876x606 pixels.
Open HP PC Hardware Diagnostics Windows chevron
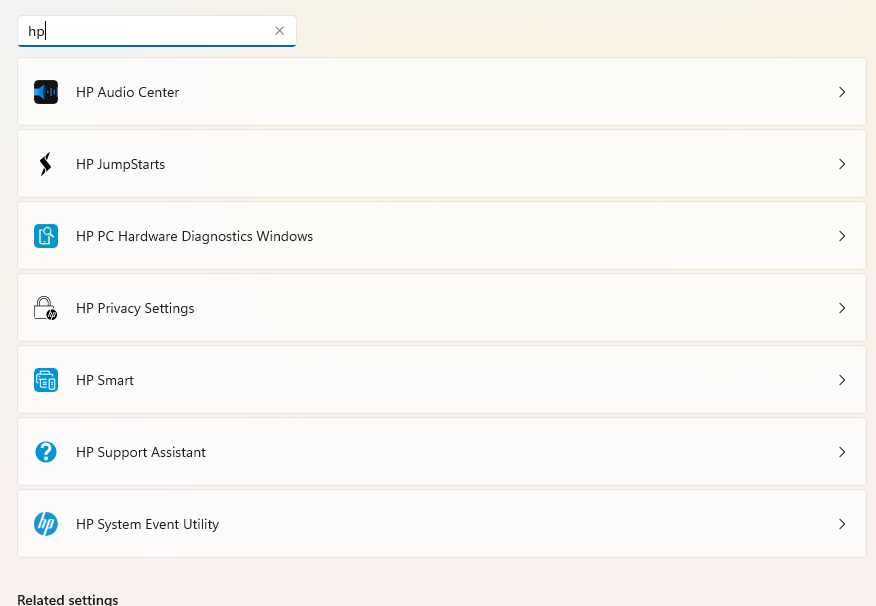[x=842, y=236]
